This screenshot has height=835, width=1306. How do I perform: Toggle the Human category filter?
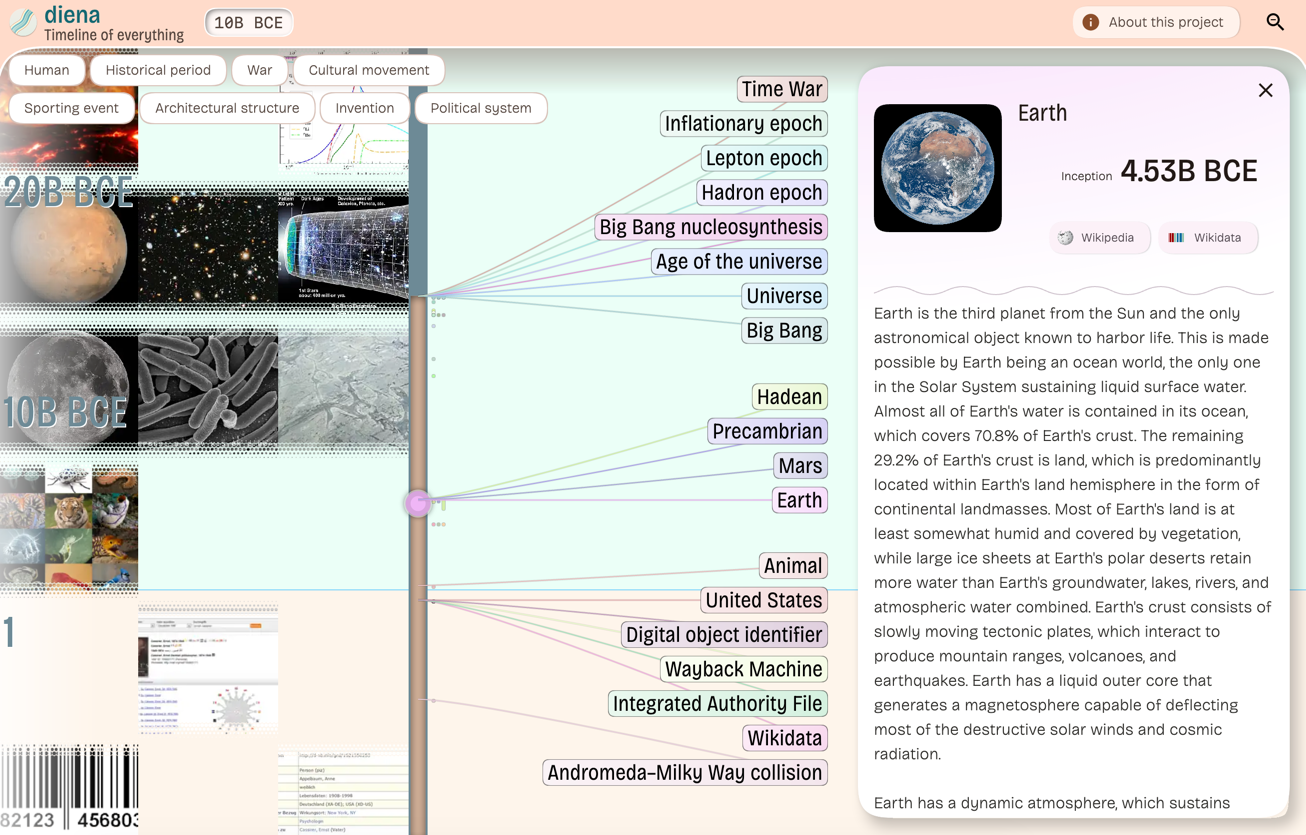tap(47, 70)
